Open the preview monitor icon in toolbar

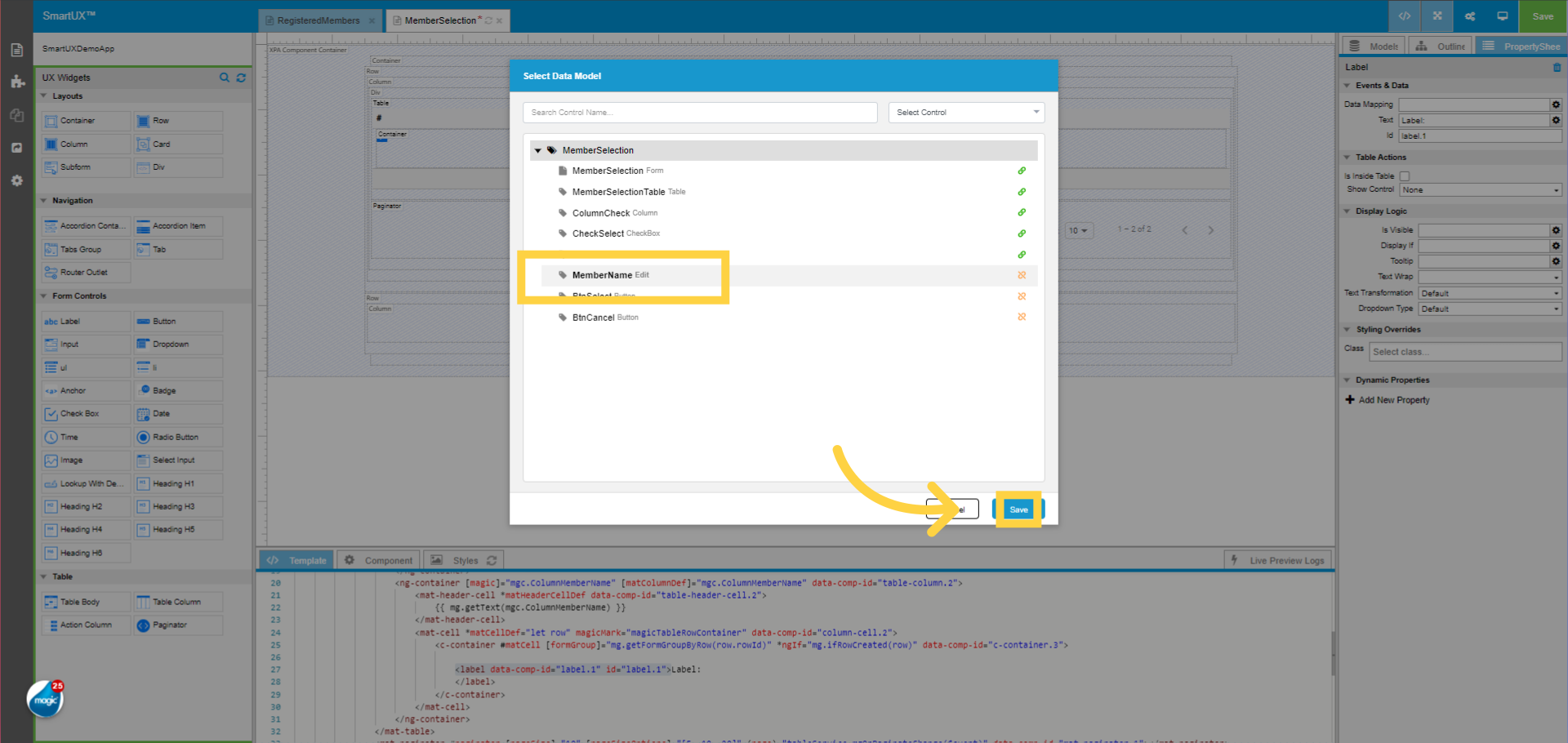(1502, 16)
